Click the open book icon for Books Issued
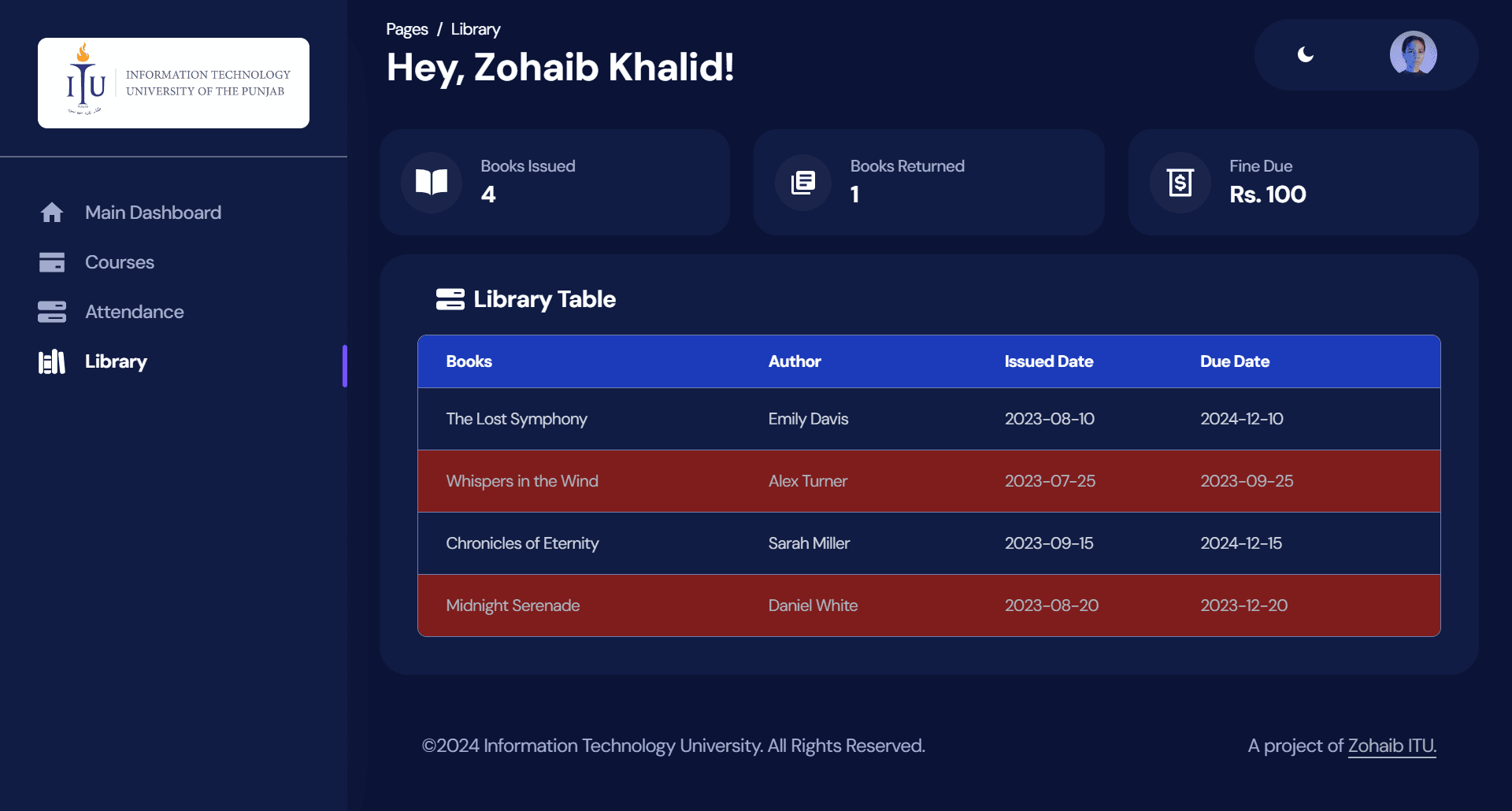Viewport: 1512px width, 811px height. pos(432,182)
